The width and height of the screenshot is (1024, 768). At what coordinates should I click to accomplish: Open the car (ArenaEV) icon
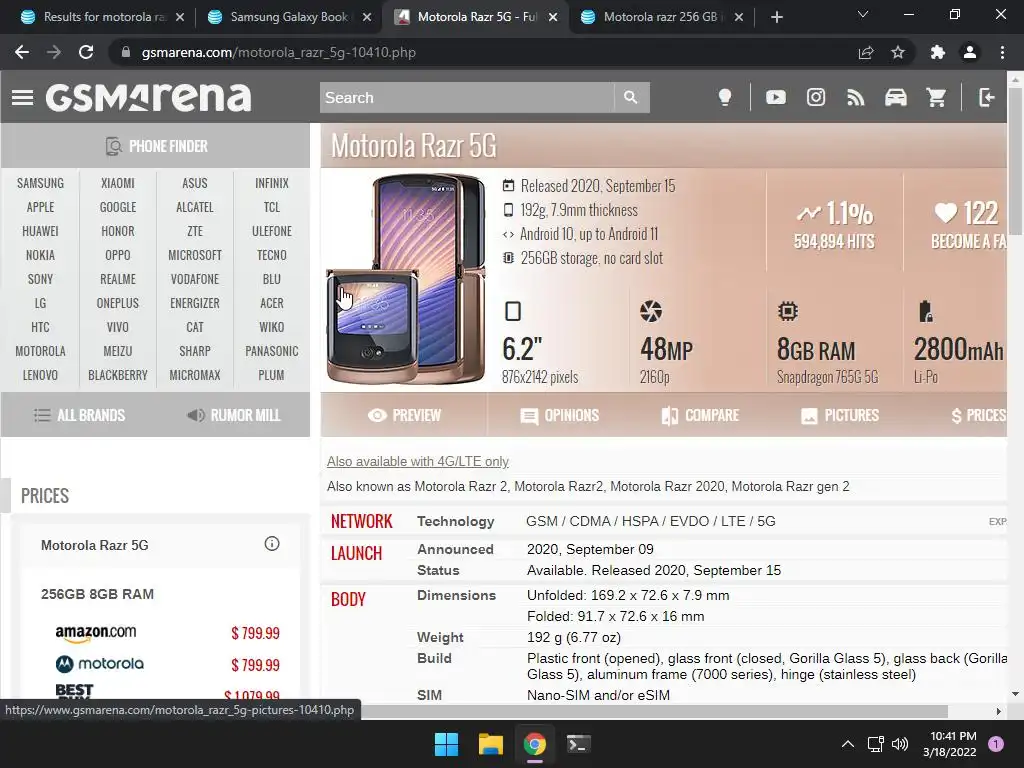point(896,97)
